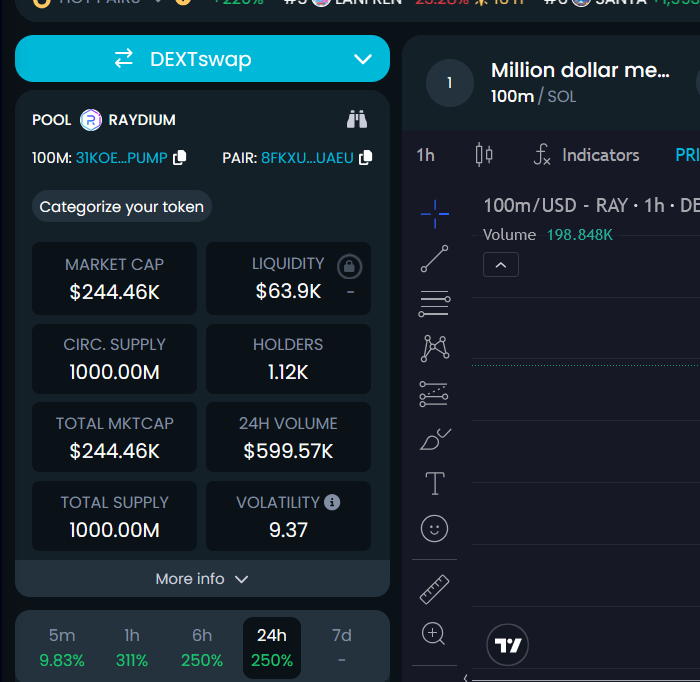
Task: Open pair address 8FKXU...UAEU link
Action: [x=307, y=158]
